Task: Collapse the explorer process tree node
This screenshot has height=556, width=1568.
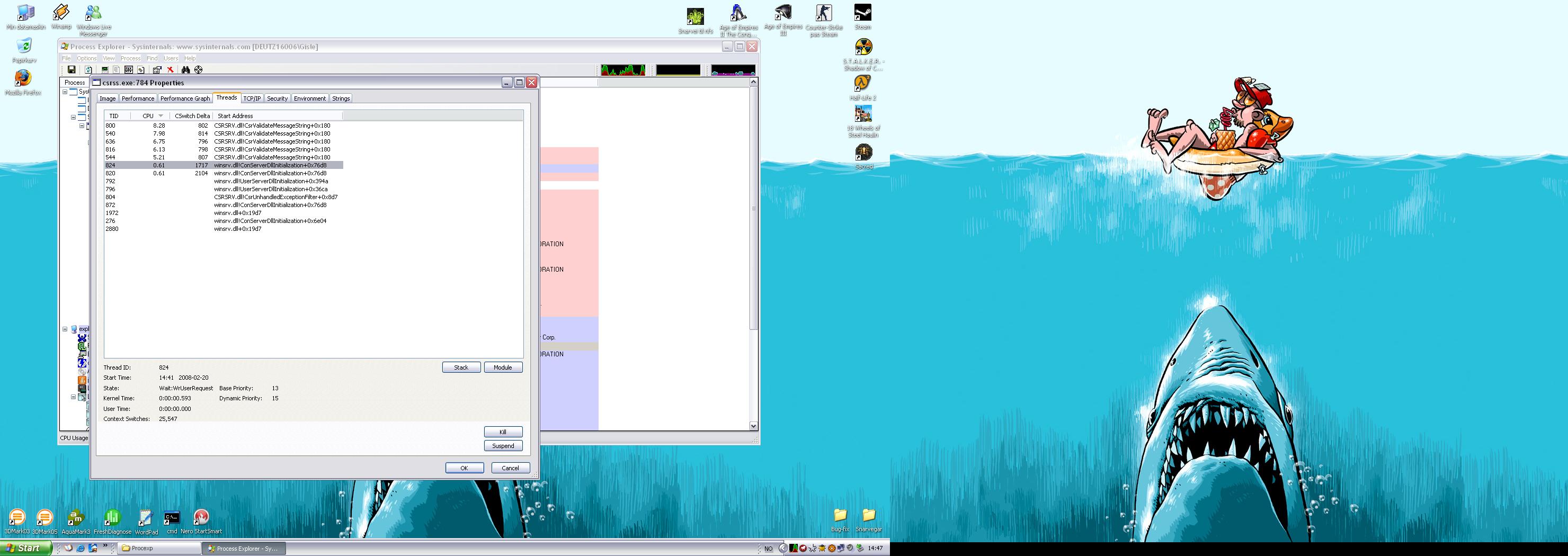Action: [65, 329]
